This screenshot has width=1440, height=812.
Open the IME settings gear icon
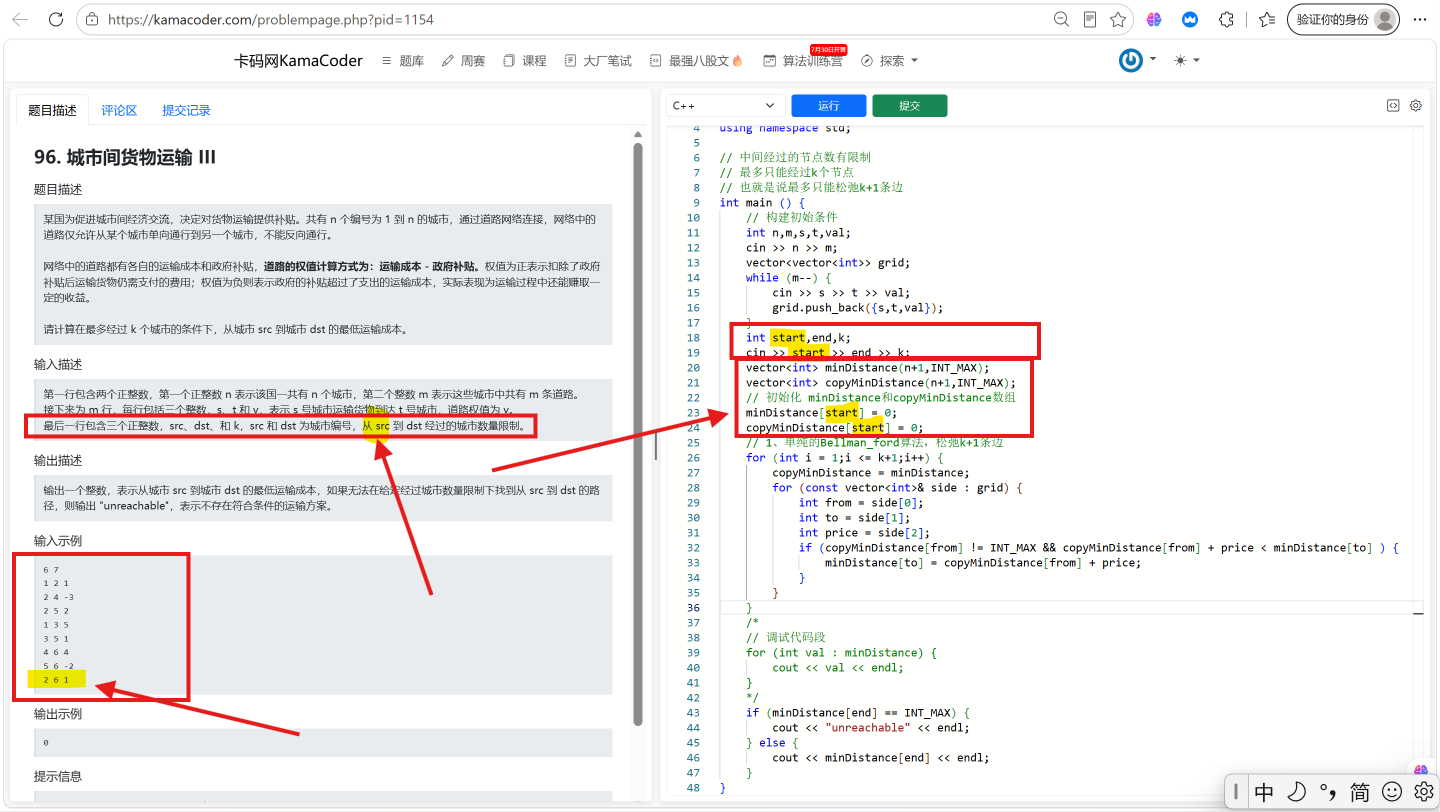(x=1423, y=792)
